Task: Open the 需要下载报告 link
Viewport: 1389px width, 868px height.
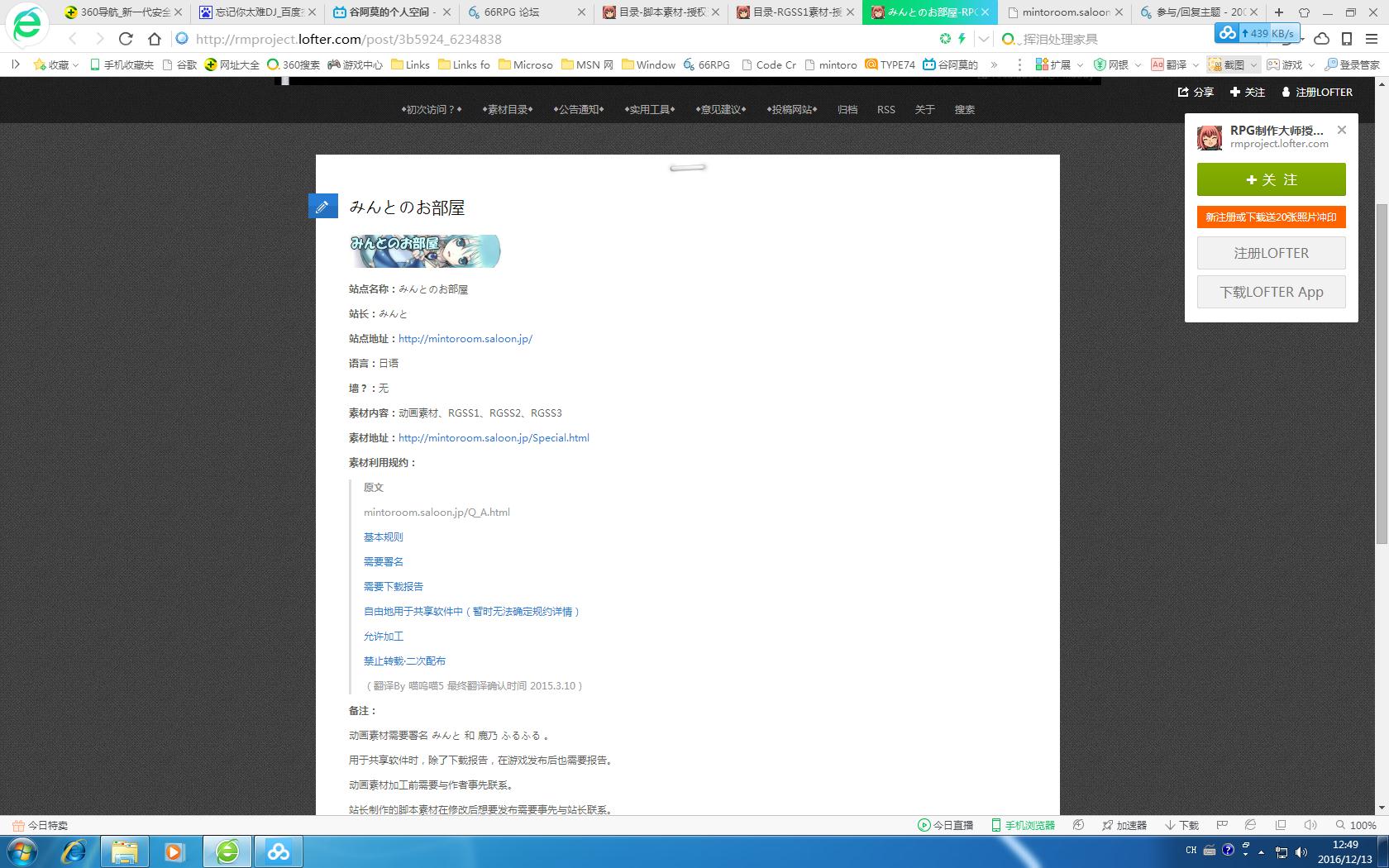Action: (394, 587)
